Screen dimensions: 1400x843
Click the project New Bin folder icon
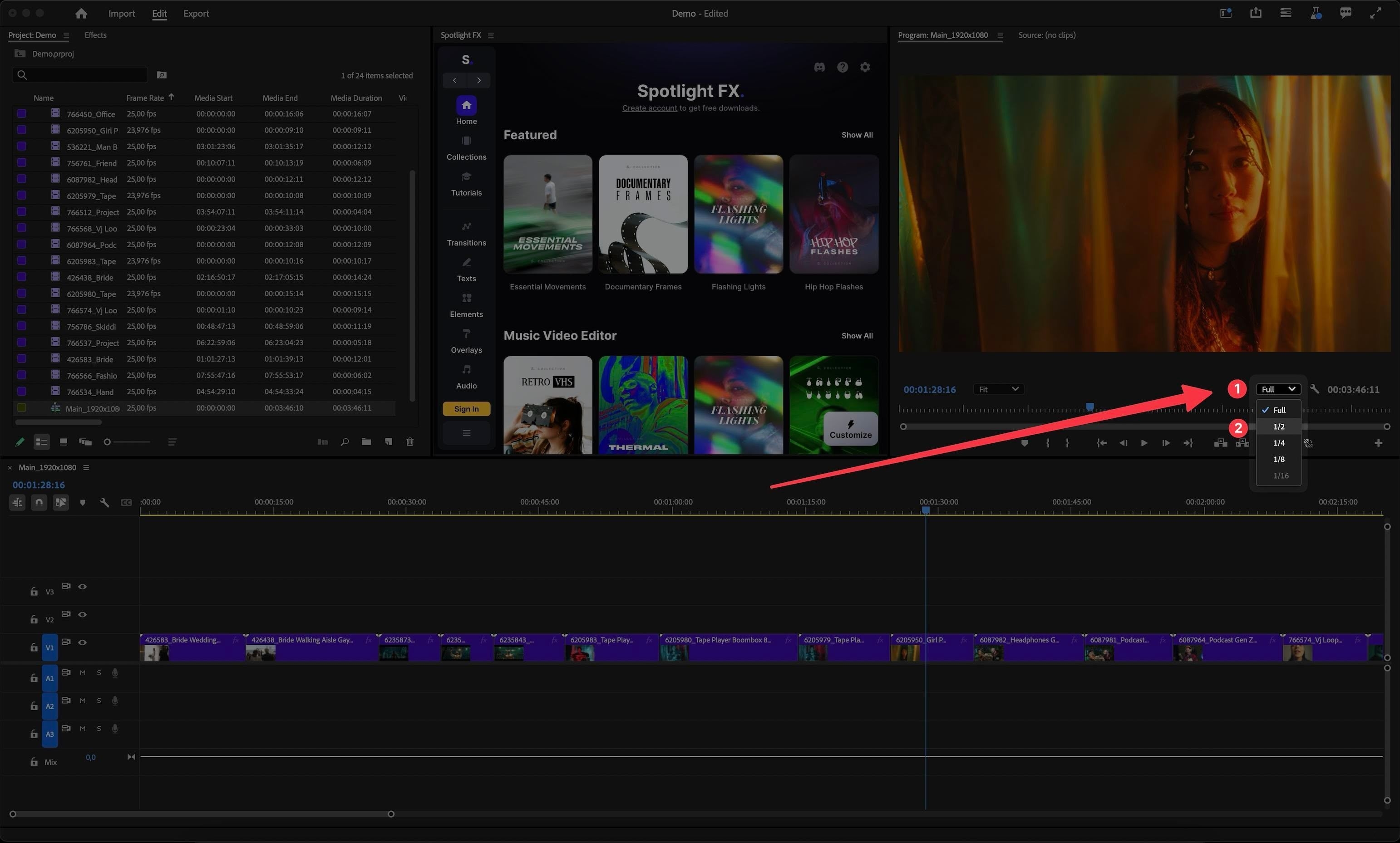[x=366, y=442]
